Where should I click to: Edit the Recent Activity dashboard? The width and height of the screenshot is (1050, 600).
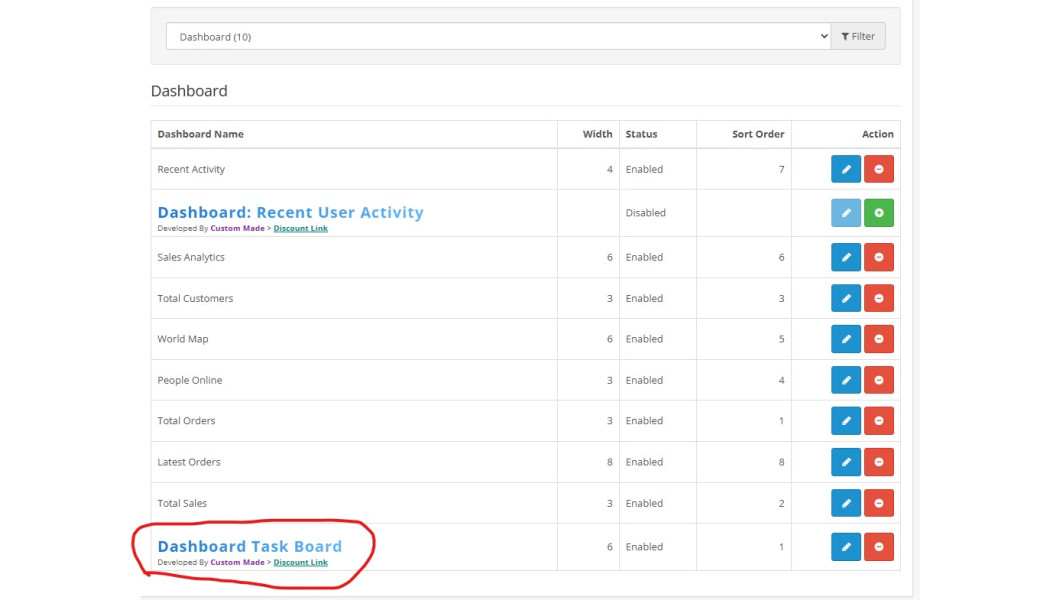pos(846,169)
